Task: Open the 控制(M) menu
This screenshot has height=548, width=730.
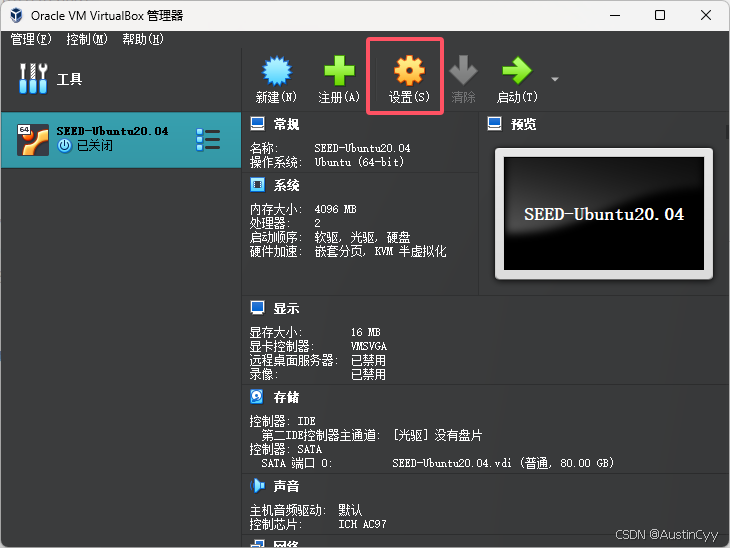Action: (87, 39)
